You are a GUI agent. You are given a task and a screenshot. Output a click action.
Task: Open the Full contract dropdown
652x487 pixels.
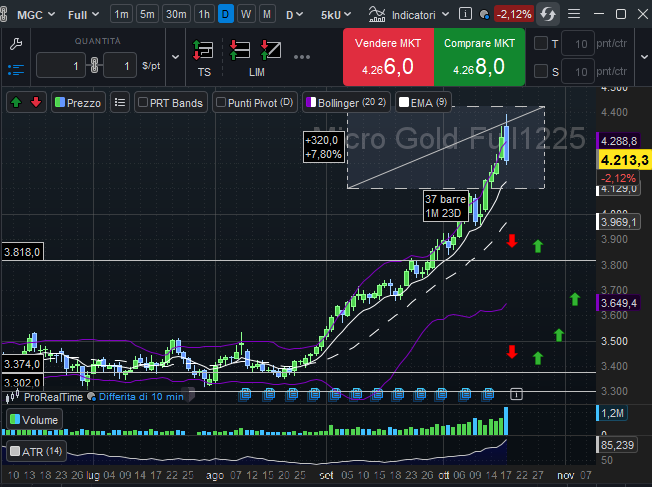click(82, 15)
